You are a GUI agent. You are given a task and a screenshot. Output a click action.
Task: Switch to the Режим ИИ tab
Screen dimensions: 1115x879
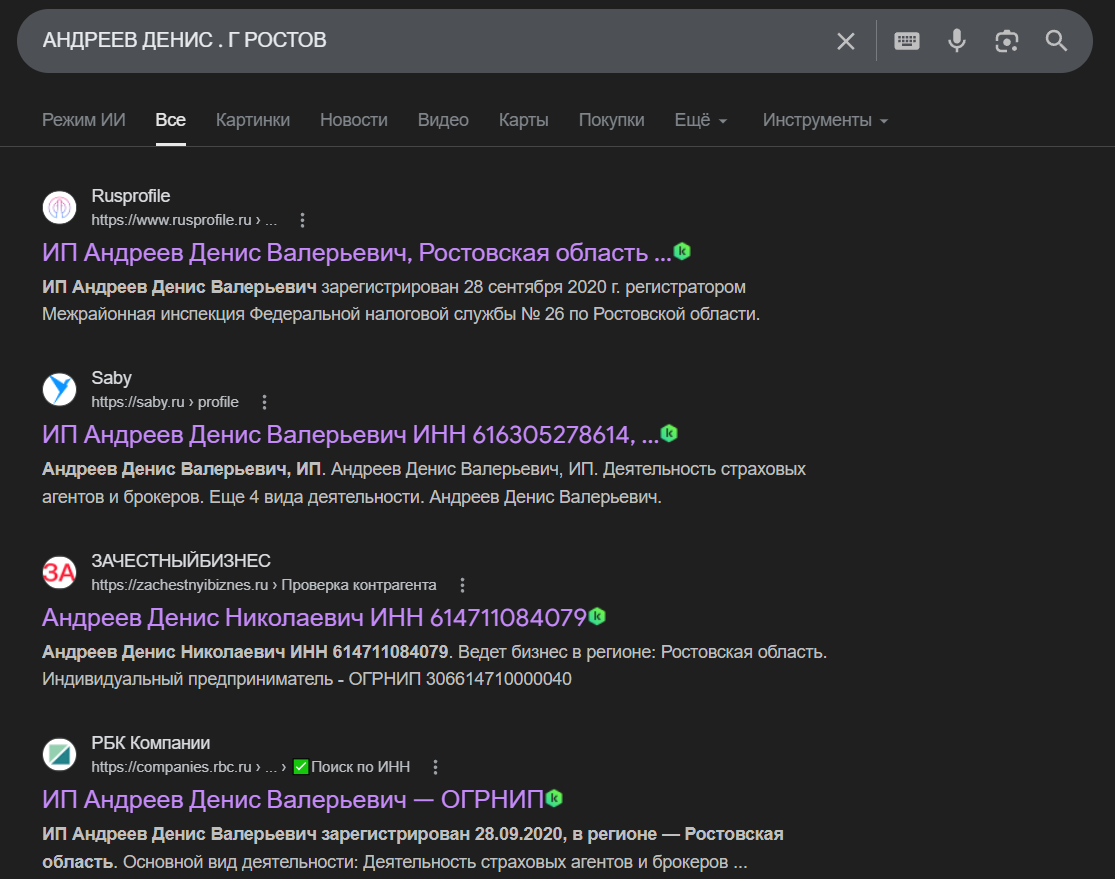pos(84,120)
